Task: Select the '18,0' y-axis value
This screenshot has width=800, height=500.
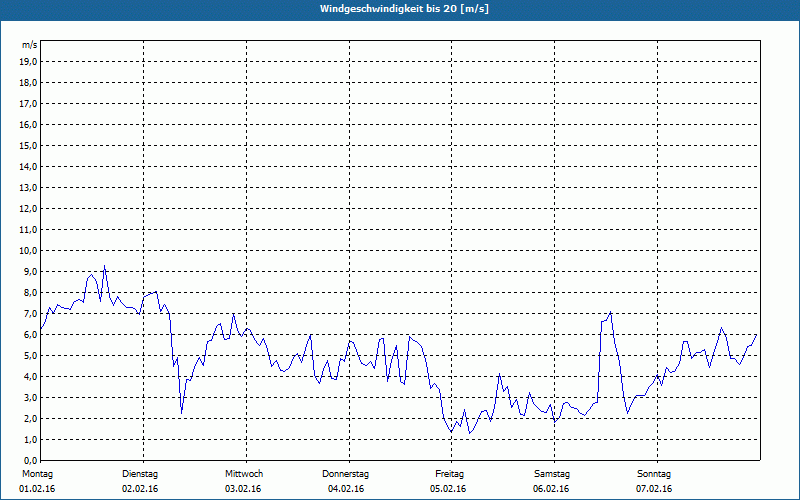Action: [29, 83]
